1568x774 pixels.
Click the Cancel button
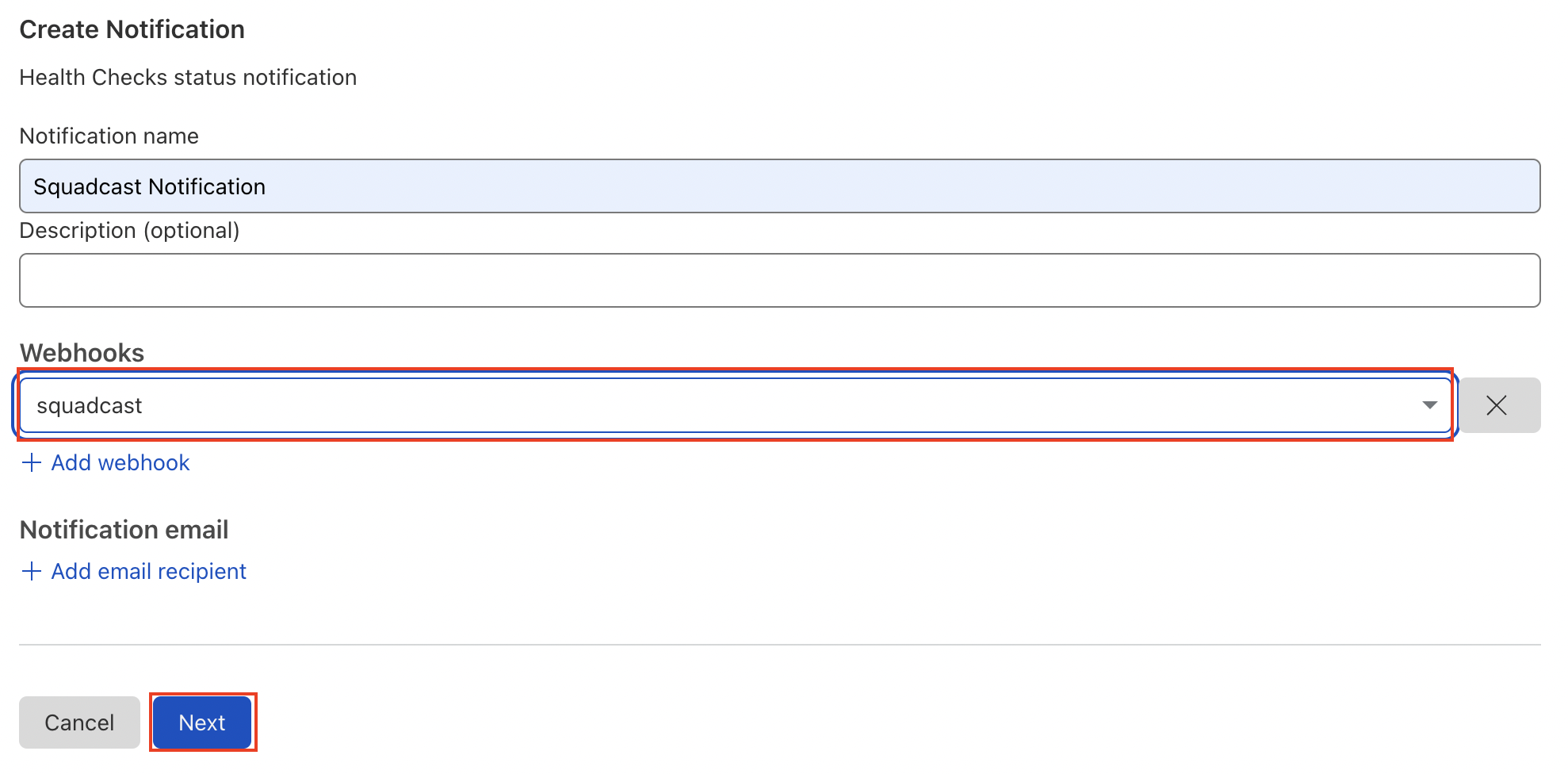79,722
